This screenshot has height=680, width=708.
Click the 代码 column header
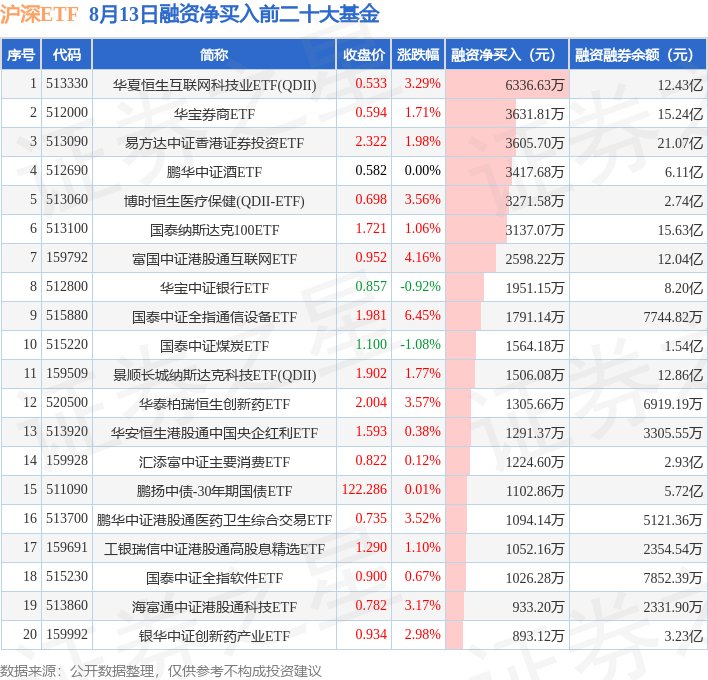[x=67, y=55]
